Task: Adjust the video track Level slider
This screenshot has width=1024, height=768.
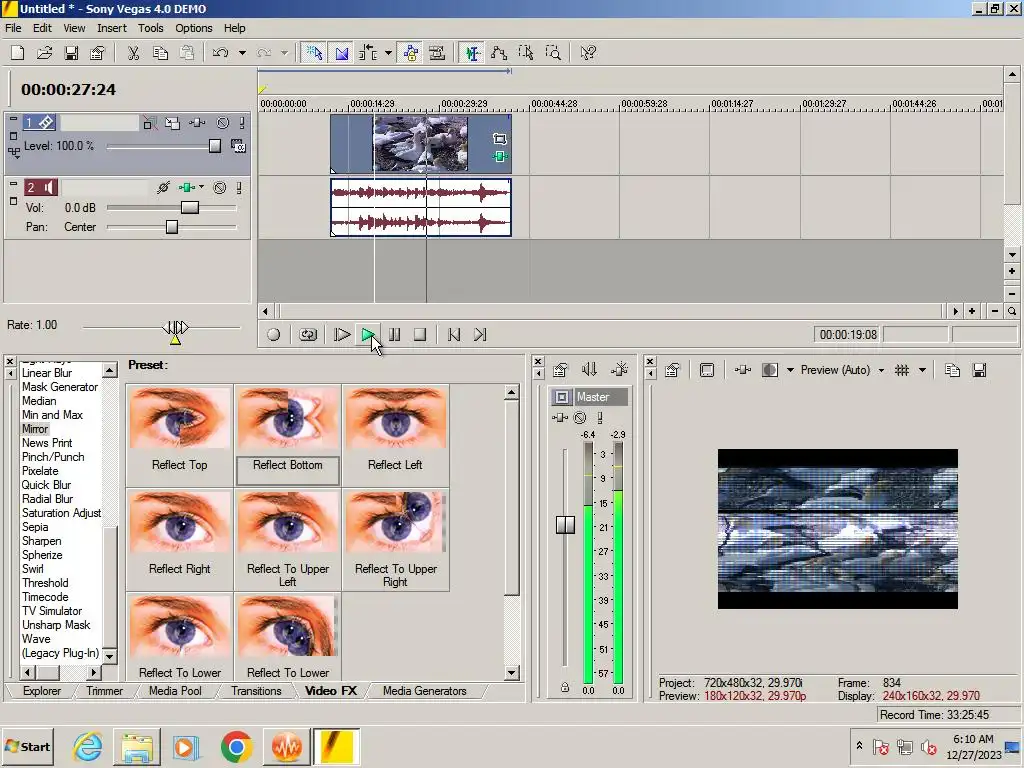Action: point(215,146)
